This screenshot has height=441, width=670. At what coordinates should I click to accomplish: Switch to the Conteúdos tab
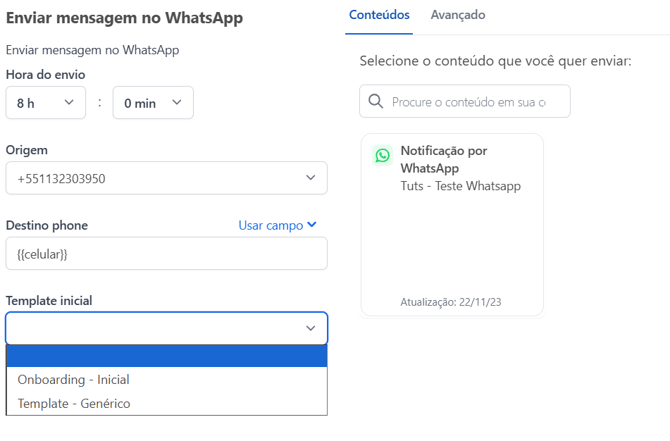tap(379, 15)
